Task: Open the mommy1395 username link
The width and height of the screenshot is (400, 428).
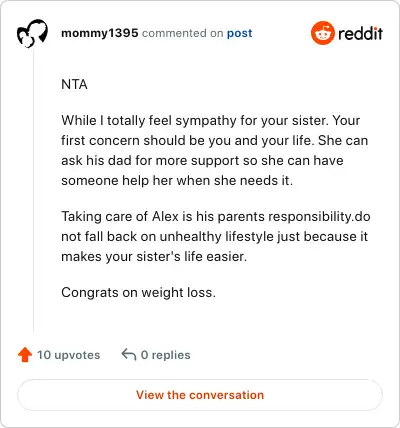Action: (100, 33)
